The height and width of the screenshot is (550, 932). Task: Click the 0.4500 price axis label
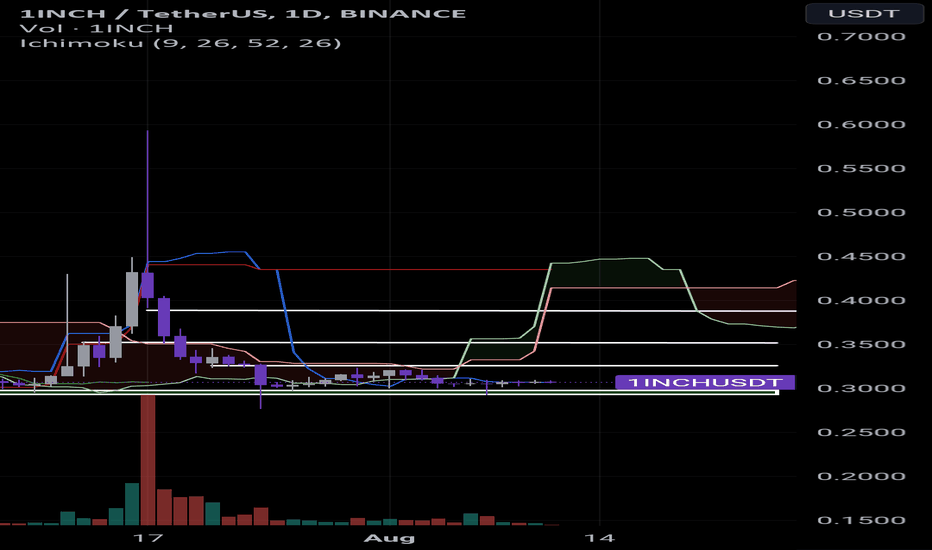pos(861,256)
